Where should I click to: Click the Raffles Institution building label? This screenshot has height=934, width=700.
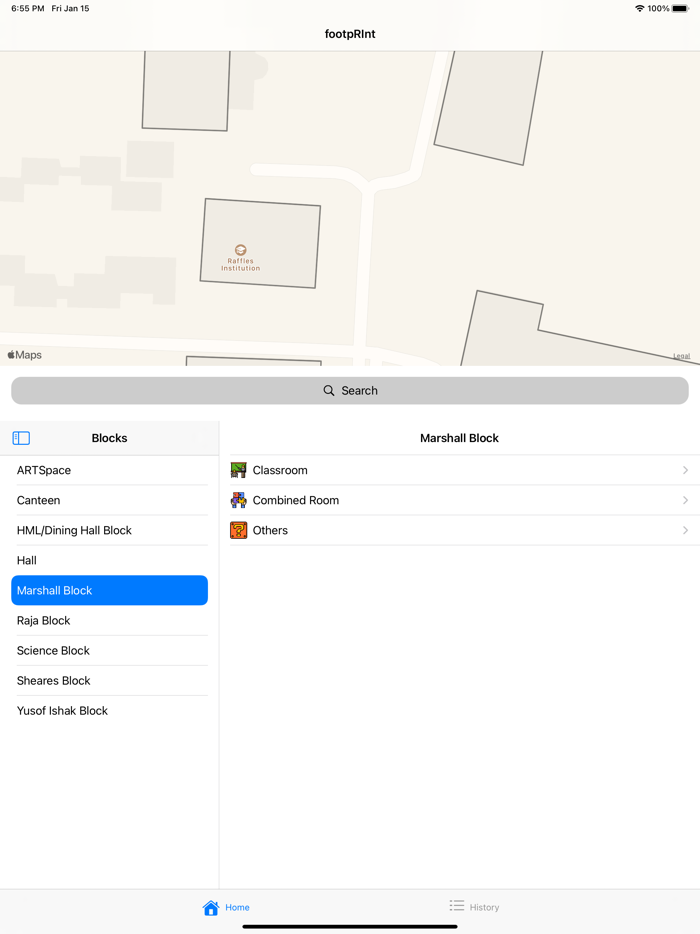point(241,264)
